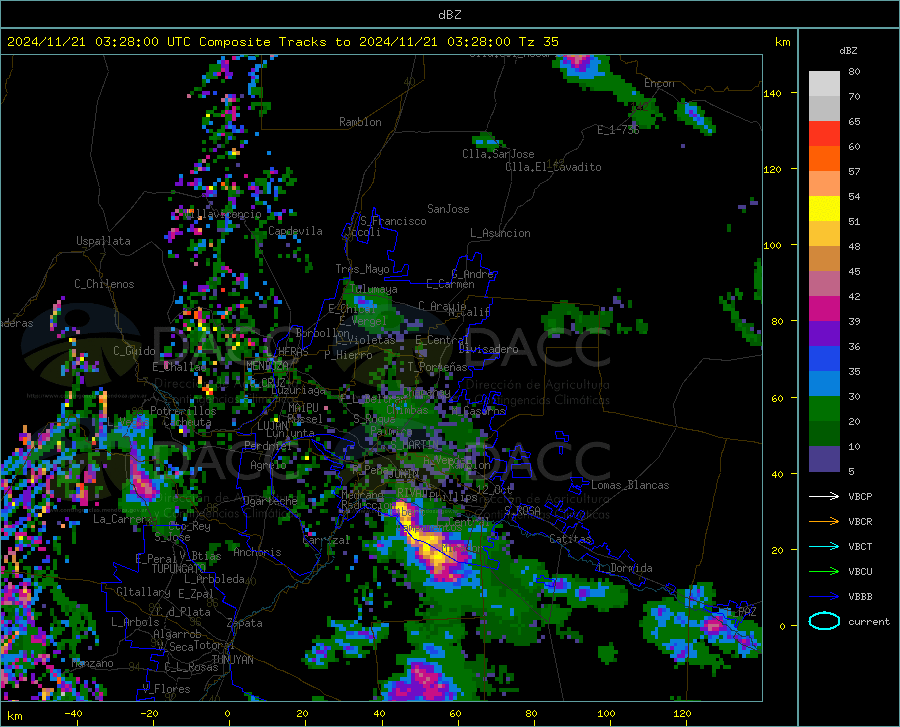Viewport: 900px width, 727px height.
Task: Click the 'dBZ' title at the top center
Action: click(x=449, y=15)
